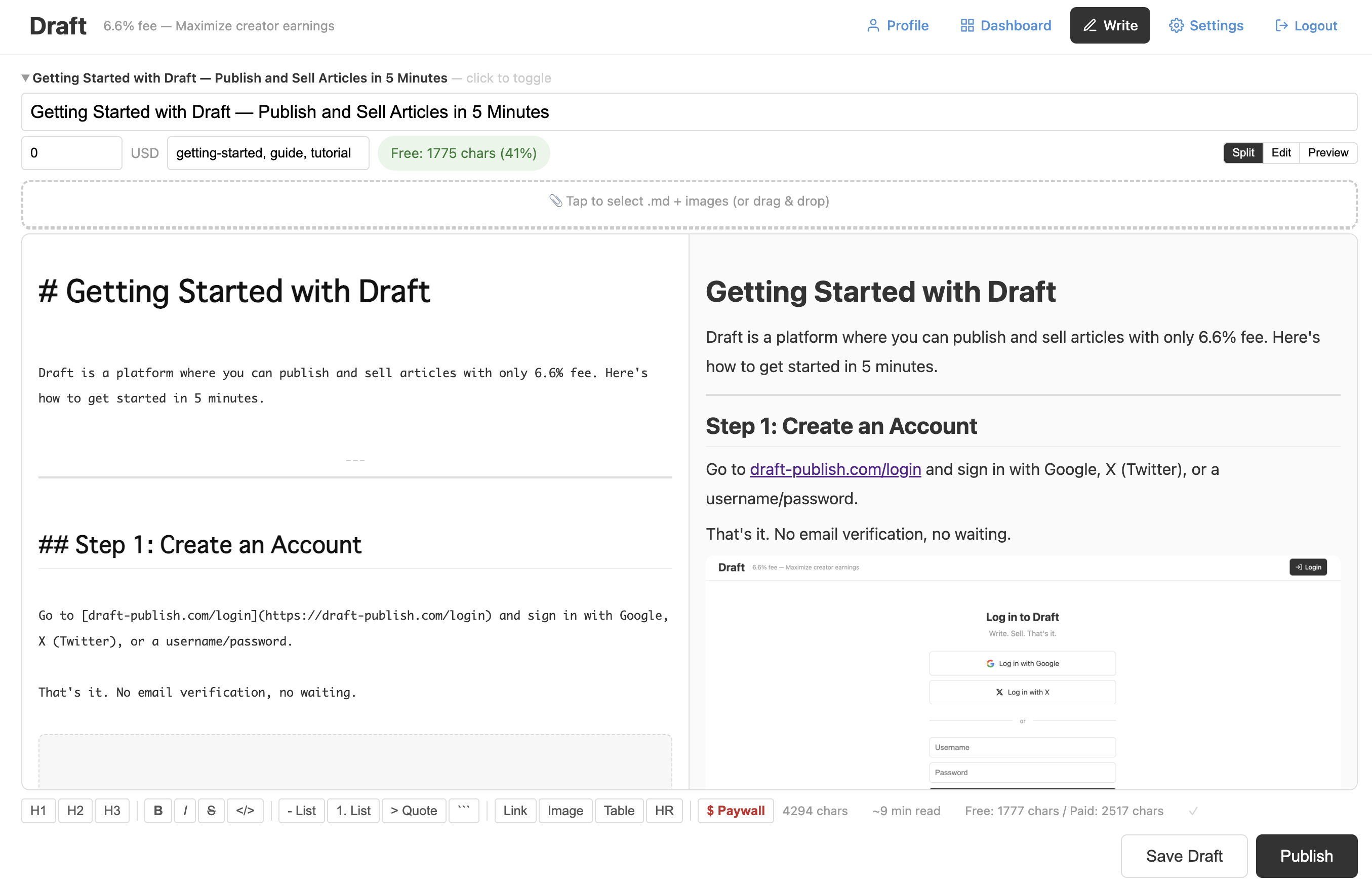The height and width of the screenshot is (885, 1372).
Task: Open the Profile page
Action: point(898,25)
